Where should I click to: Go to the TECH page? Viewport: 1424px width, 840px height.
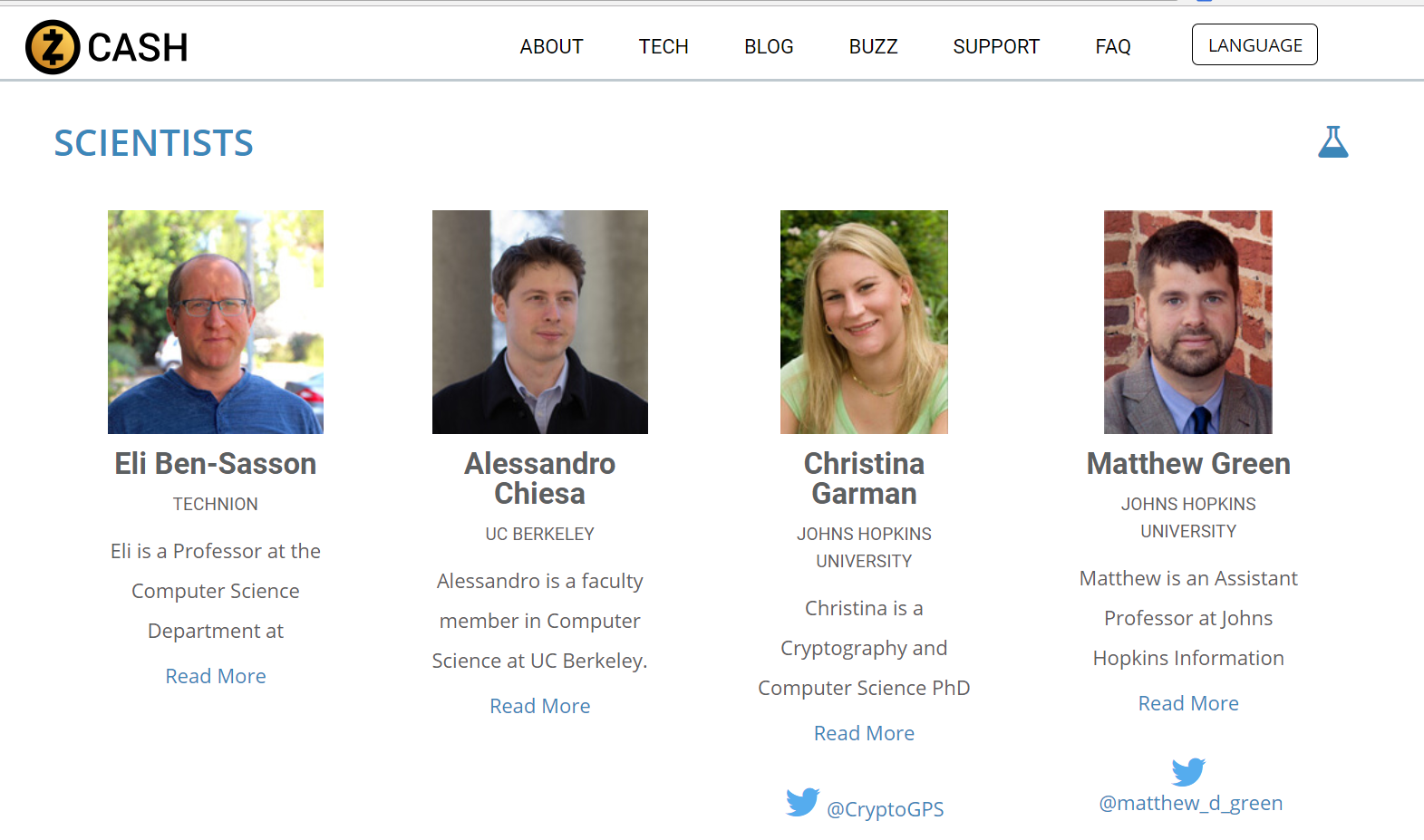664,46
